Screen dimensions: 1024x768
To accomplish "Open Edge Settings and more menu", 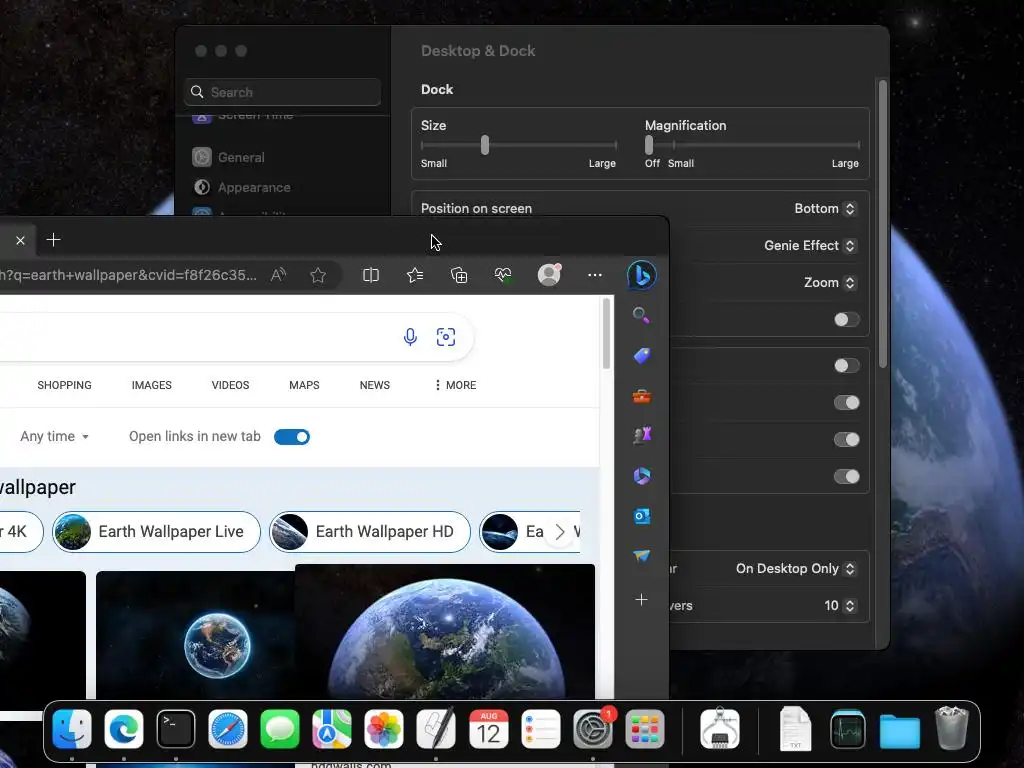I will coord(594,275).
